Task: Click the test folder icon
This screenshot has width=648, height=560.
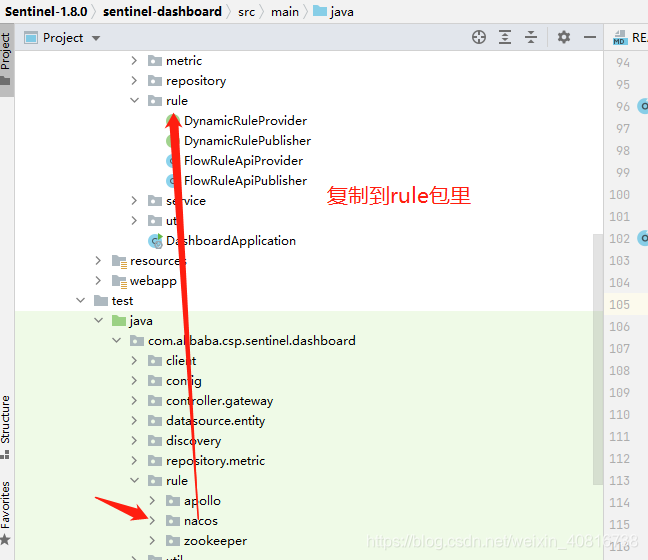Action: point(101,300)
